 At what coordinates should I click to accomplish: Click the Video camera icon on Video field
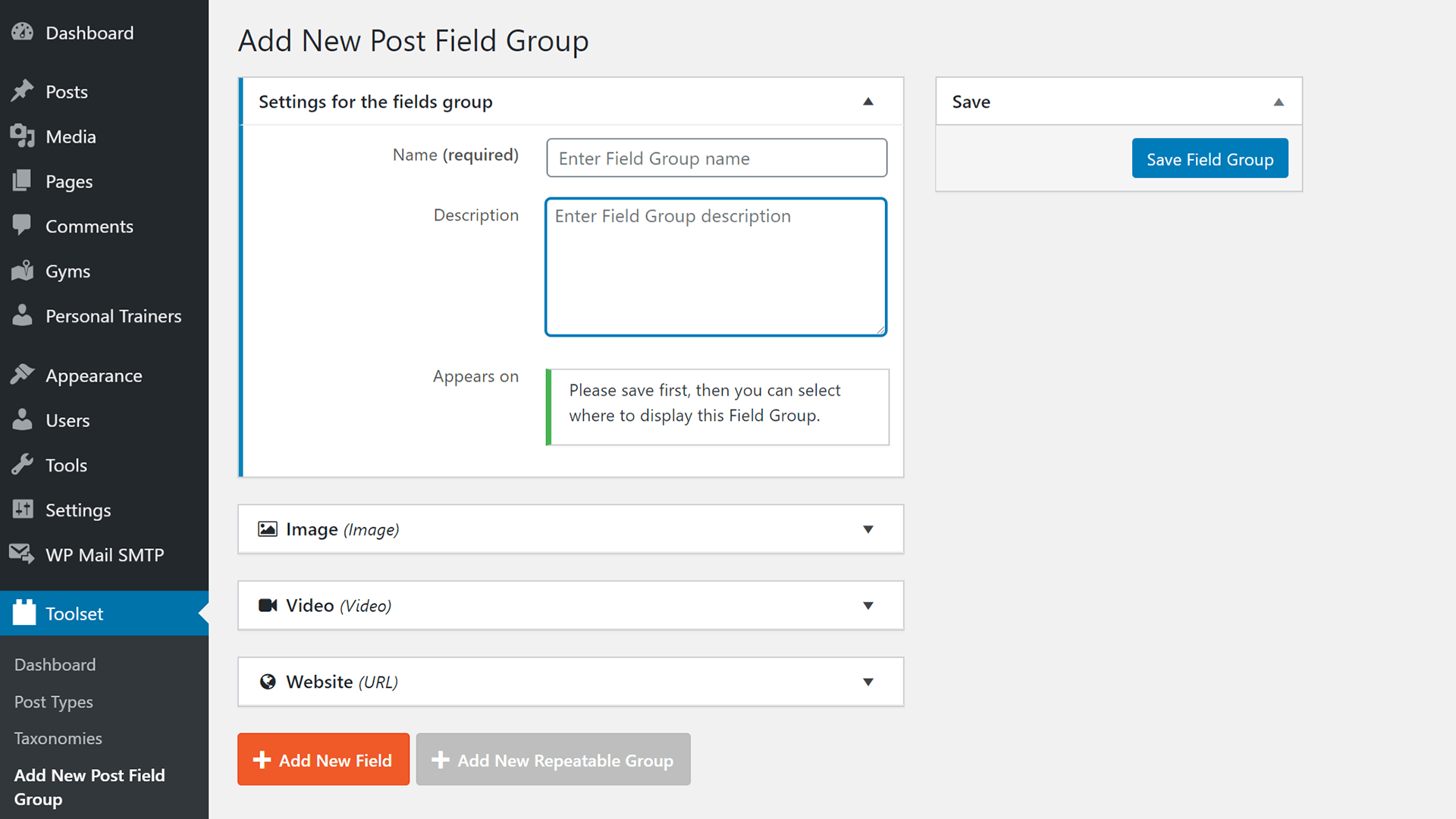pos(268,605)
